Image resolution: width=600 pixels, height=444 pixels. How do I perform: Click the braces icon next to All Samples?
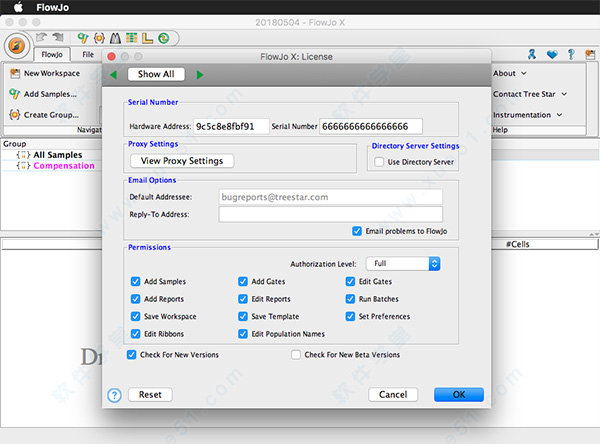click(x=23, y=155)
